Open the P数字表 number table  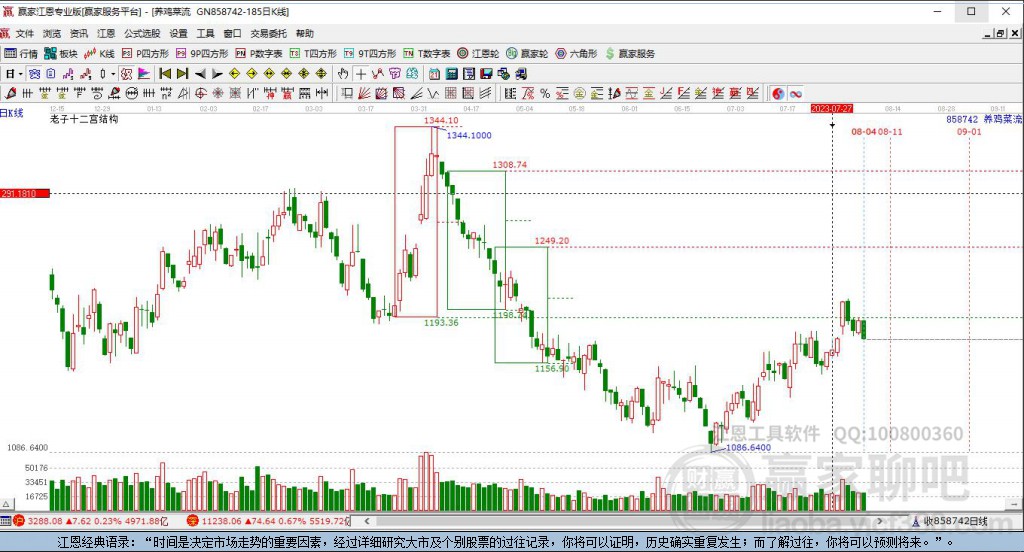pyautogui.click(x=259, y=54)
